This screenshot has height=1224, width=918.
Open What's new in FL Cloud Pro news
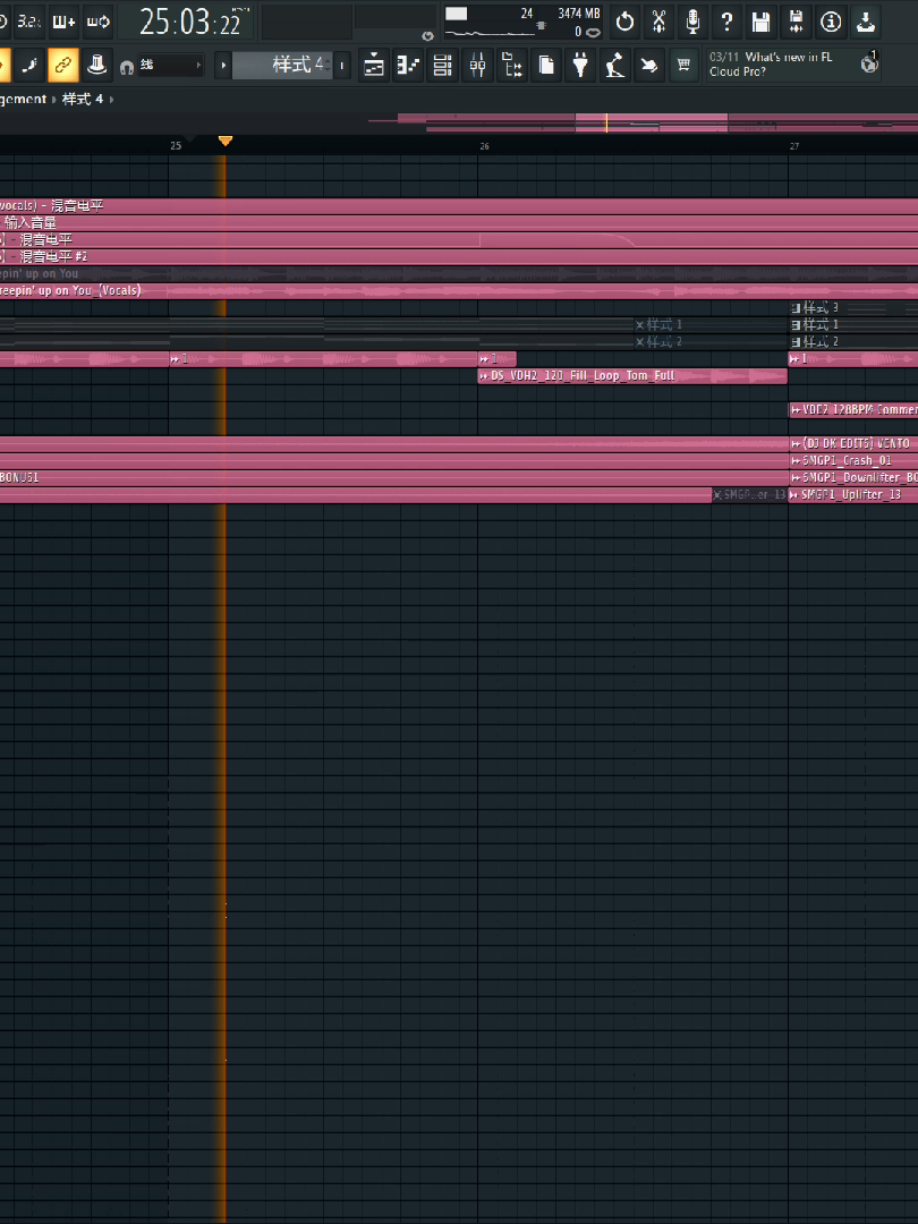click(x=781, y=65)
